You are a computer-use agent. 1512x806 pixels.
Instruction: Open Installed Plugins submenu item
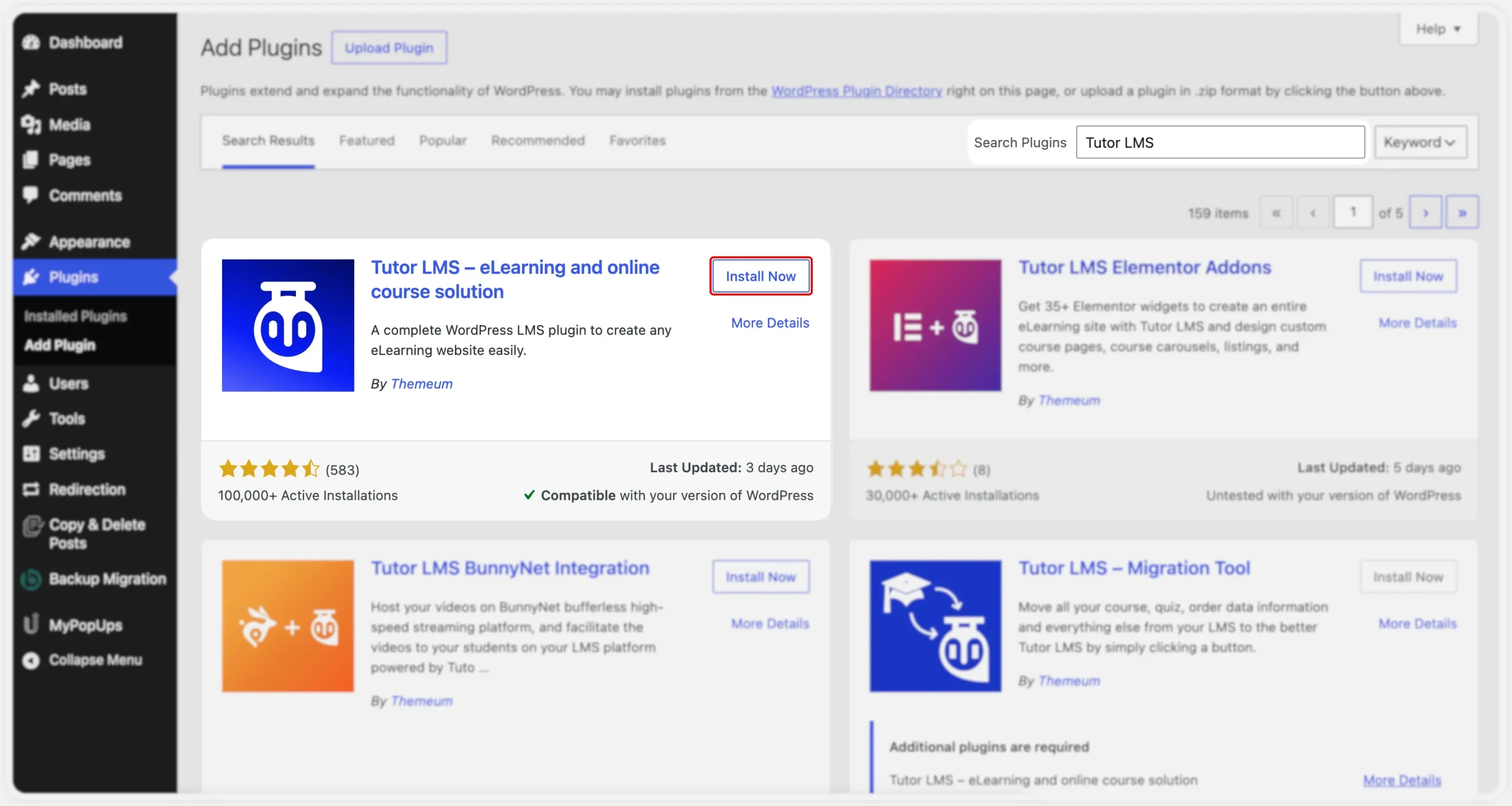pyautogui.click(x=76, y=316)
